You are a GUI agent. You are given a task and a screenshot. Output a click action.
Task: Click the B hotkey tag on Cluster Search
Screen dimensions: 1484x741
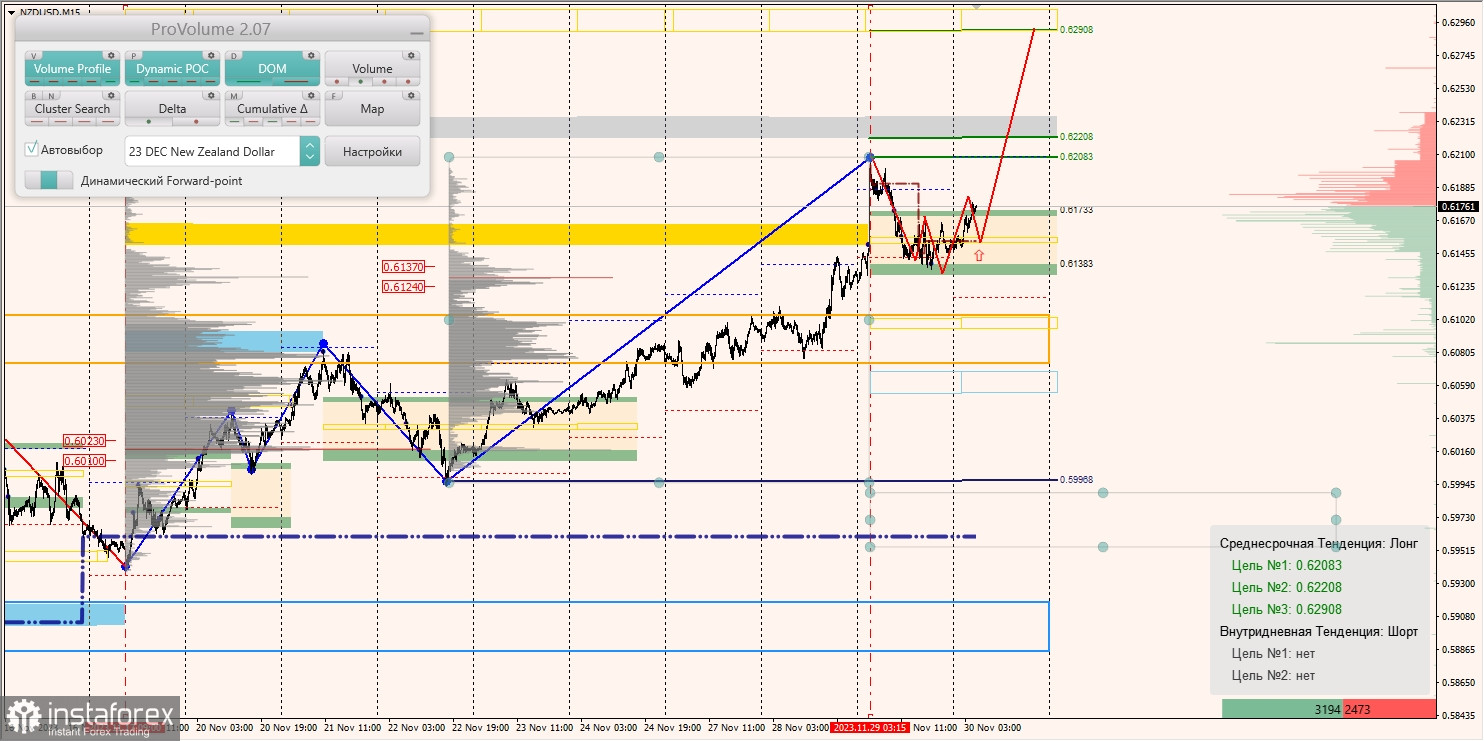coord(34,96)
